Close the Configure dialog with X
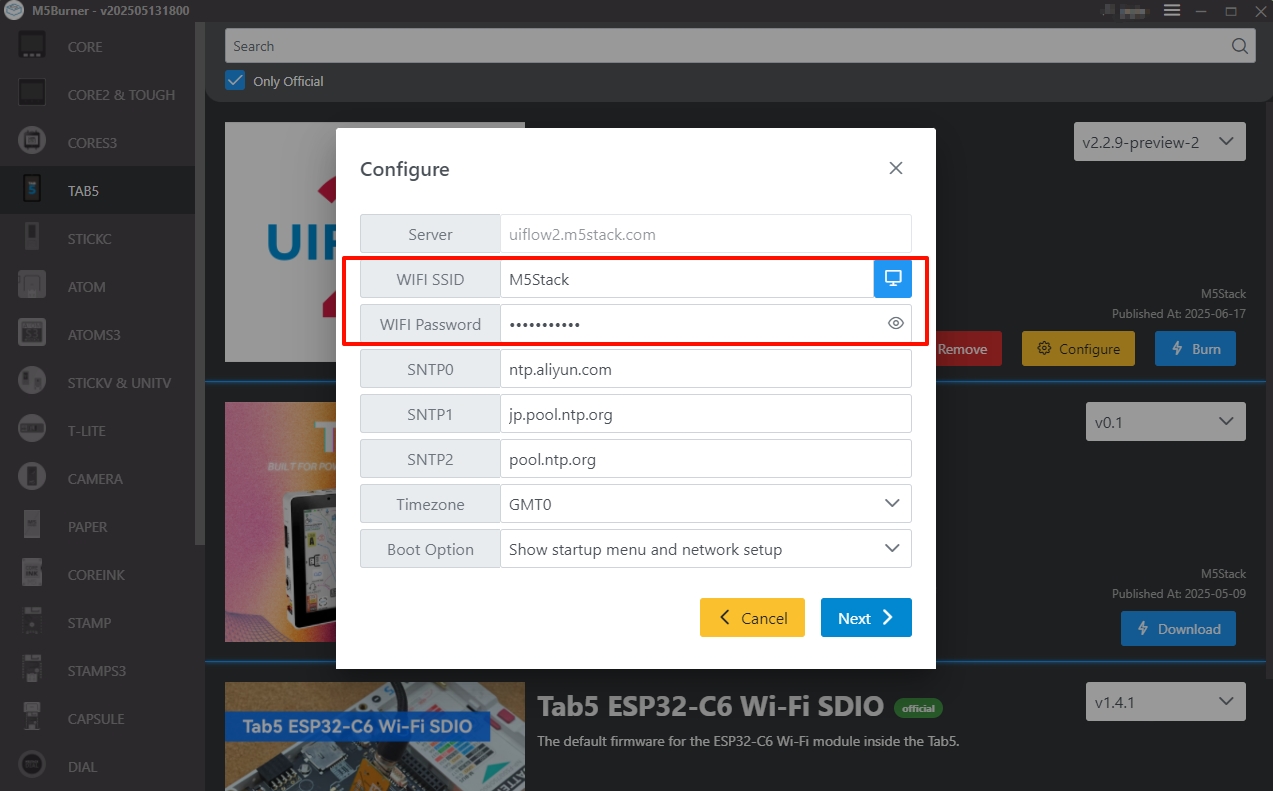 pos(896,168)
